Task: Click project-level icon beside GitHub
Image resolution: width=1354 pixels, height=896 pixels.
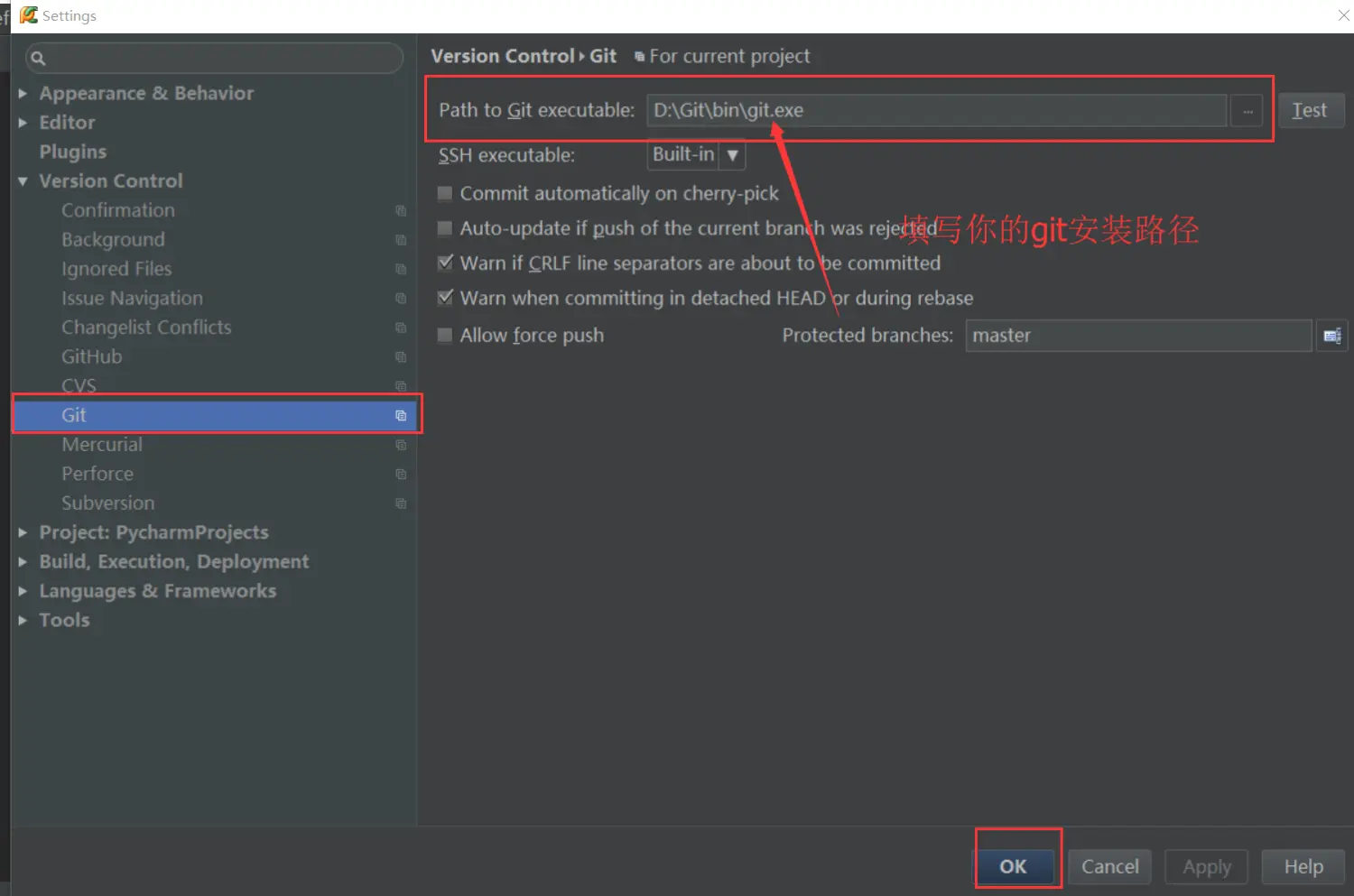Action: coord(401,357)
